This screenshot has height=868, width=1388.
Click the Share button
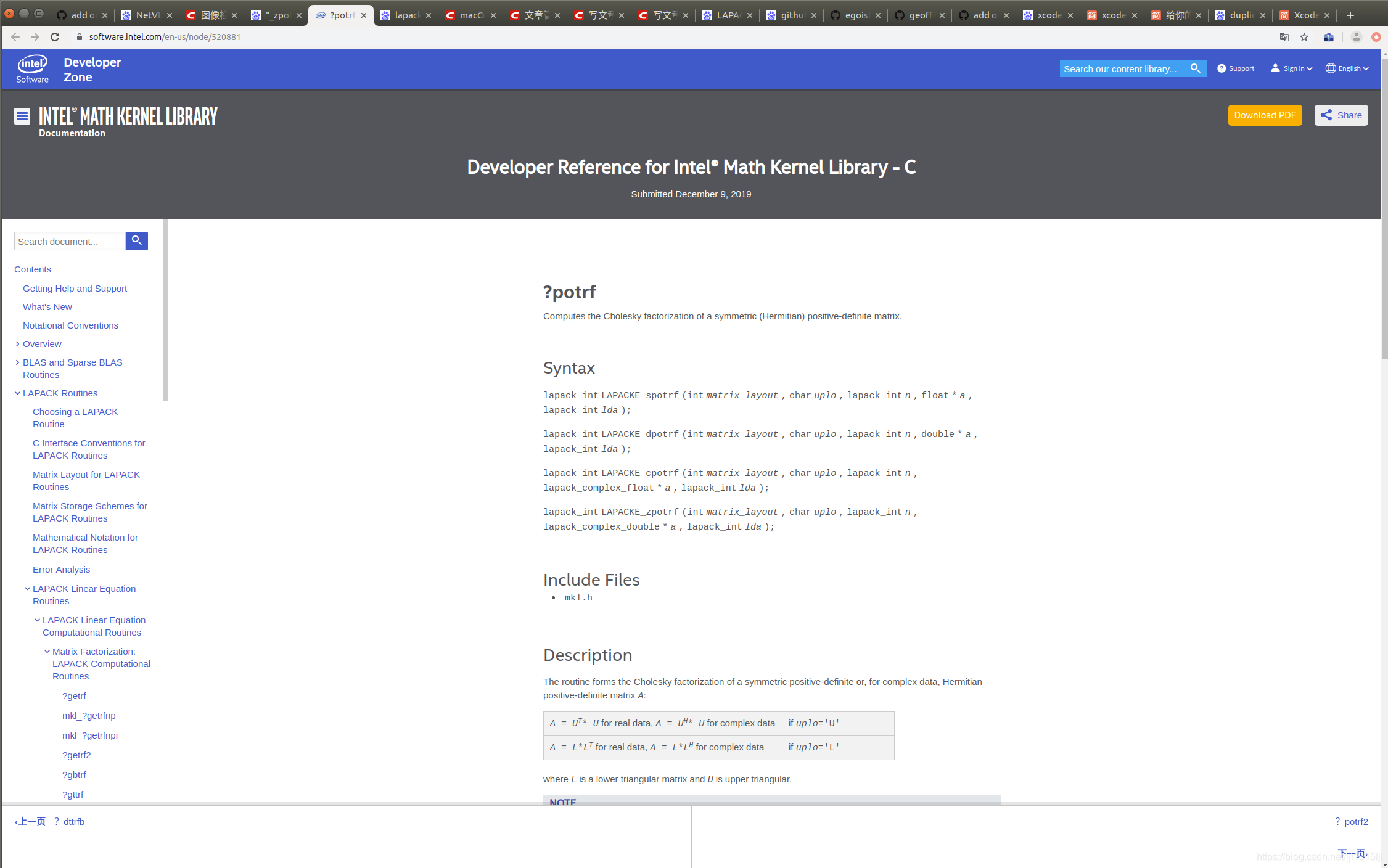[1341, 115]
